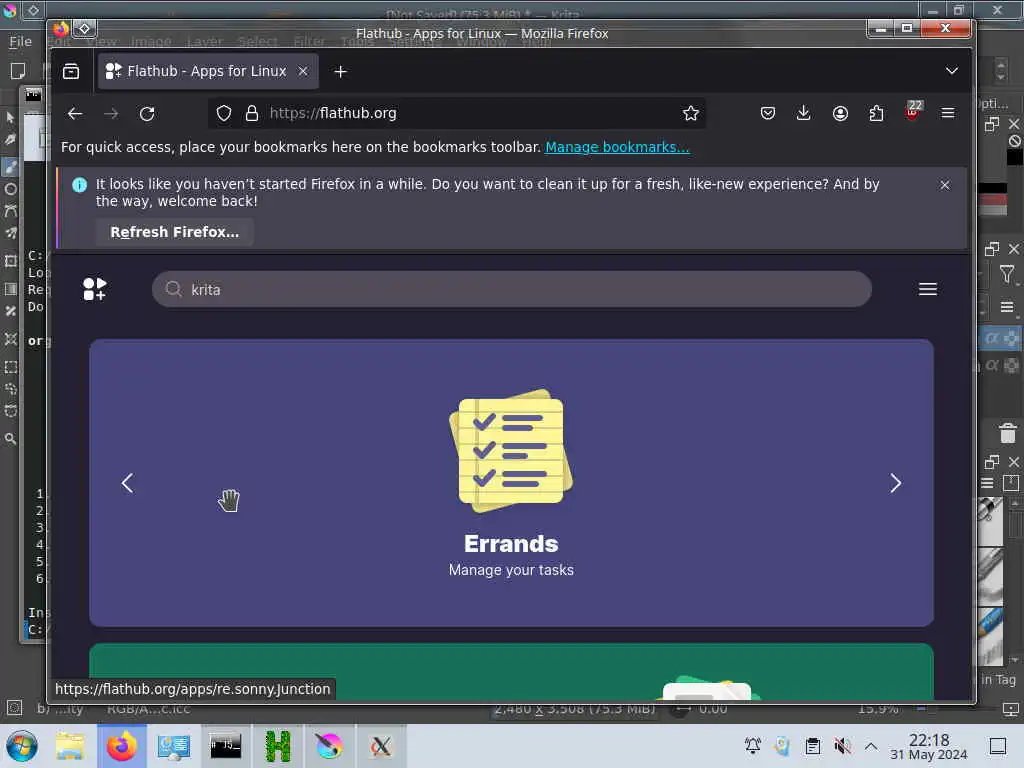Select Krita's zoom magnifier tool

tap(10, 439)
